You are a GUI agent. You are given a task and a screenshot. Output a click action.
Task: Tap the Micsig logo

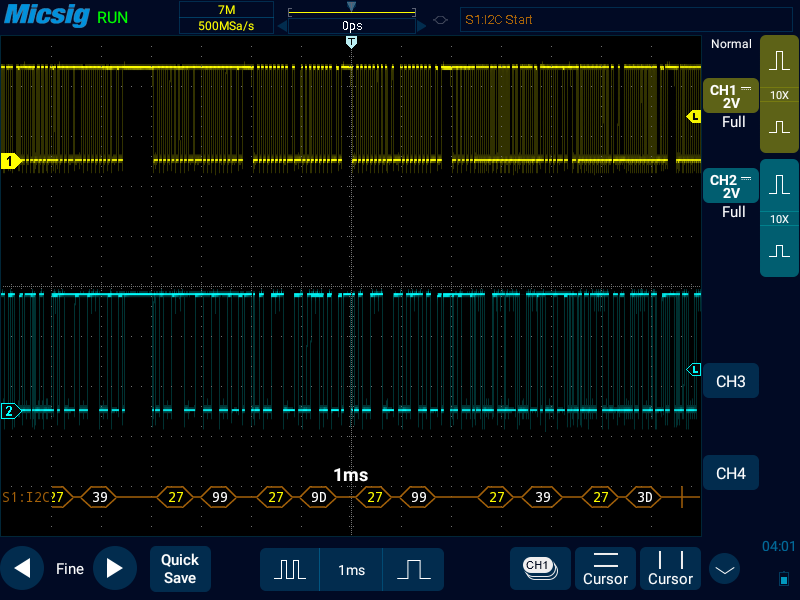[46, 15]
